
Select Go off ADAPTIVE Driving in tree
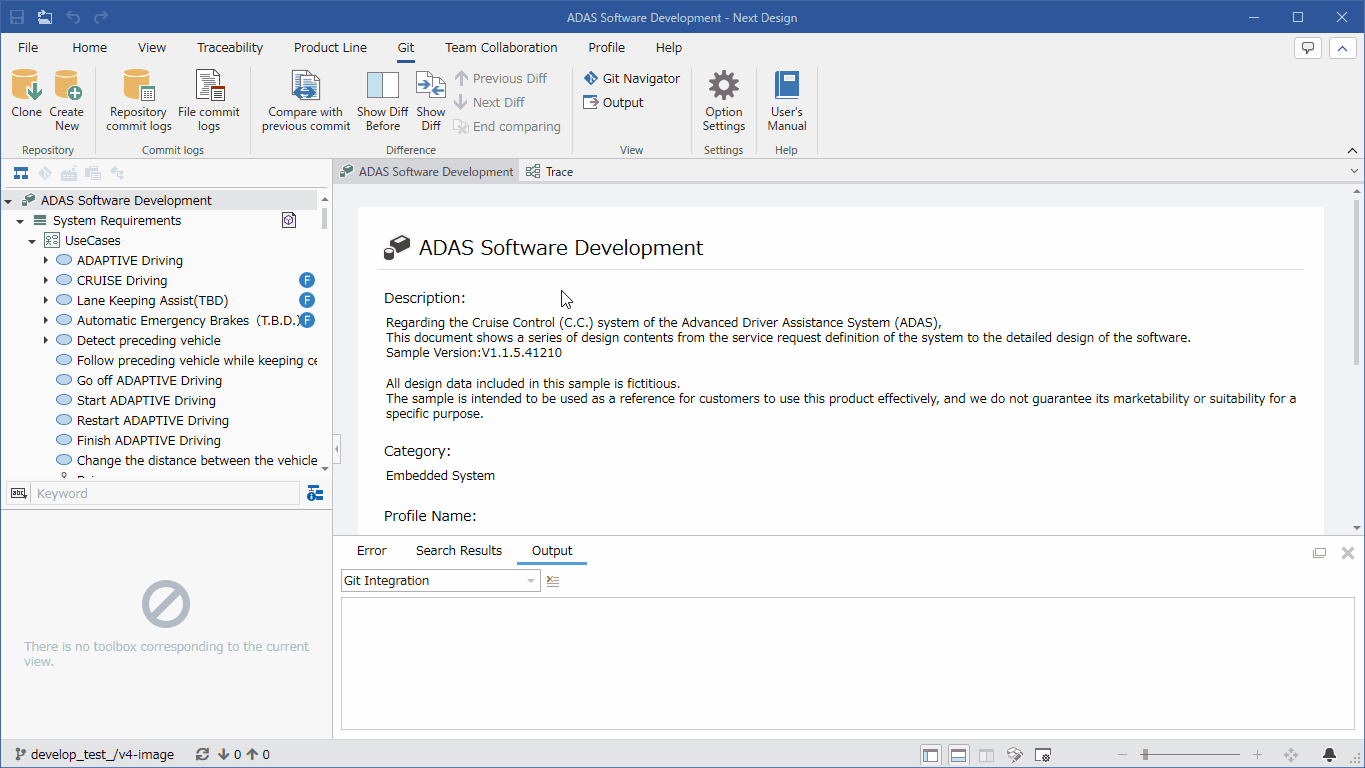point(149,380)
